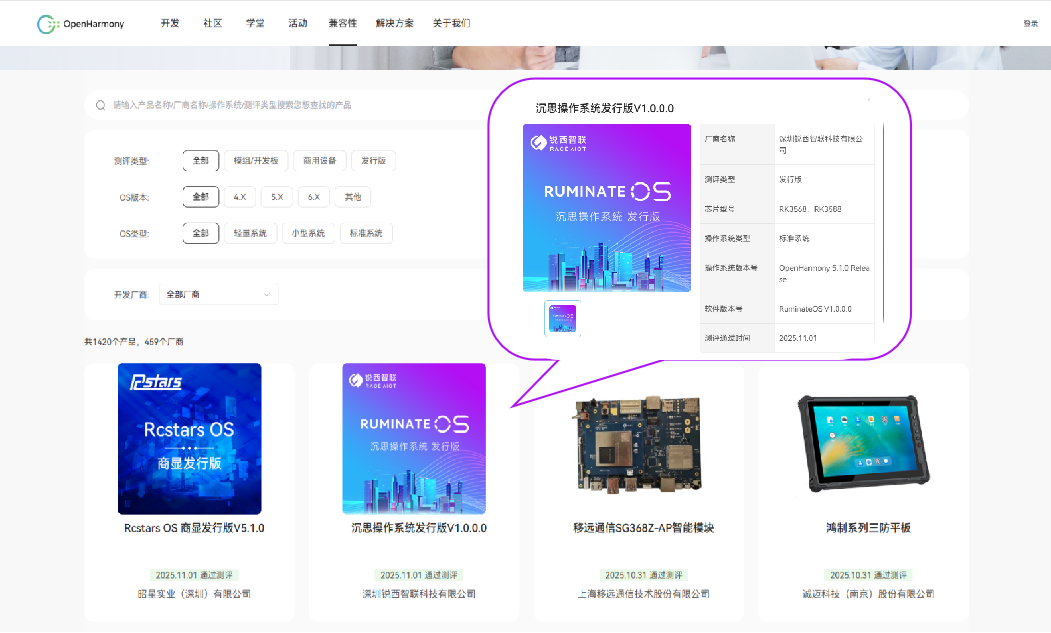Open the 移远通信 SG368Z-AP module board image

tap(639, 439)
